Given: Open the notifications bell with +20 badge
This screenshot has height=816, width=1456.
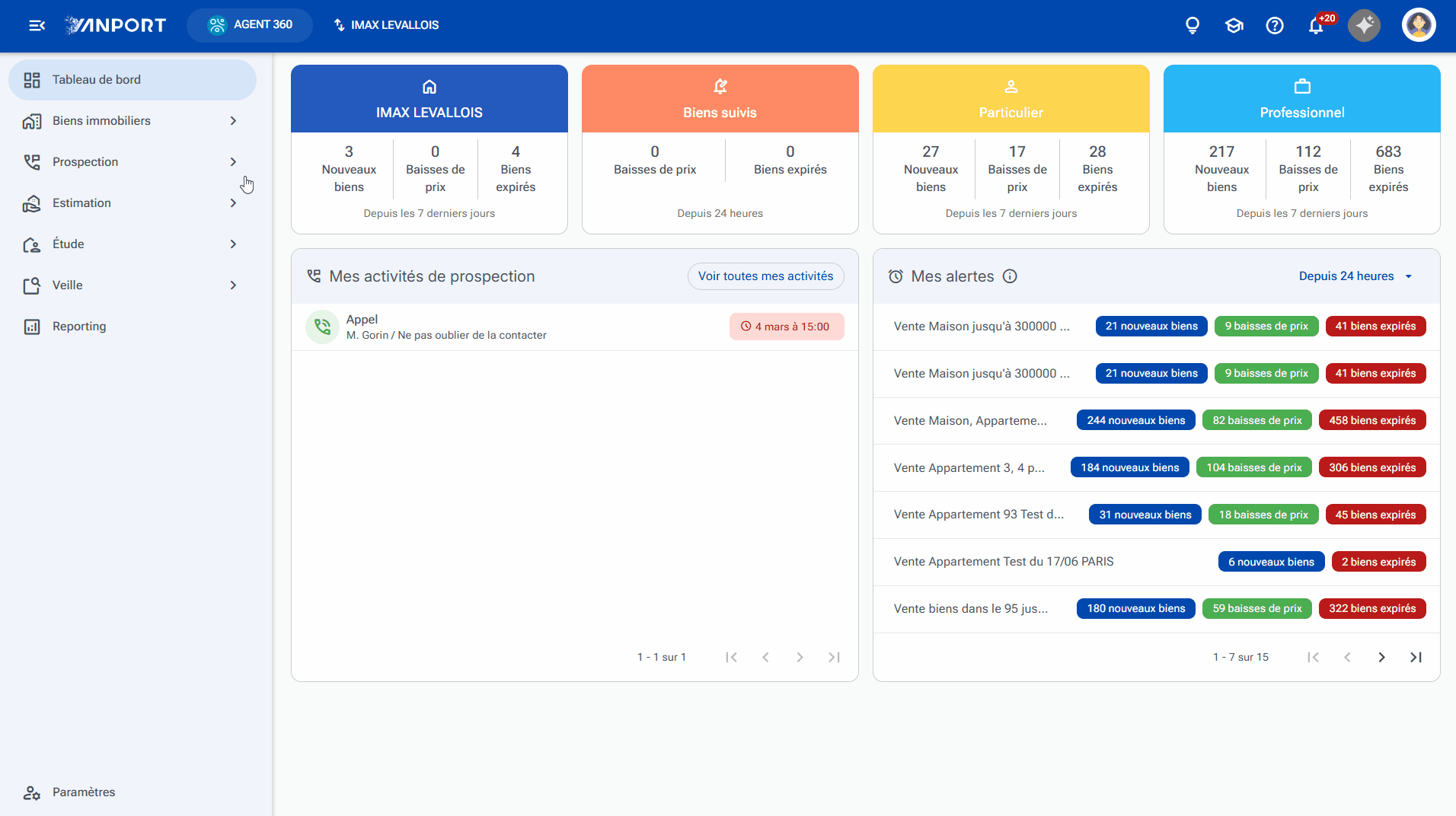Looking at the screenshot, I should [x=1317, y=25].
